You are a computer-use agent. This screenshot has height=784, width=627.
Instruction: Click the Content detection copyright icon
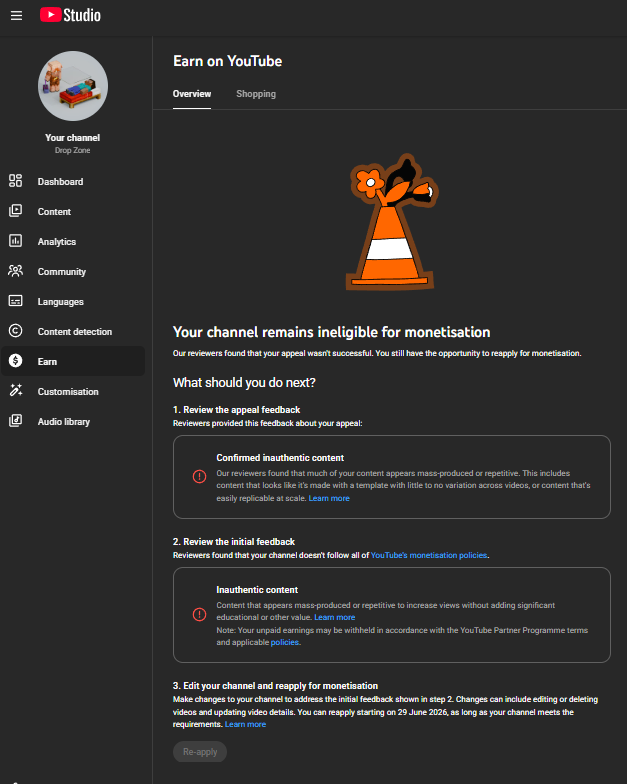(x=16, y=330)
